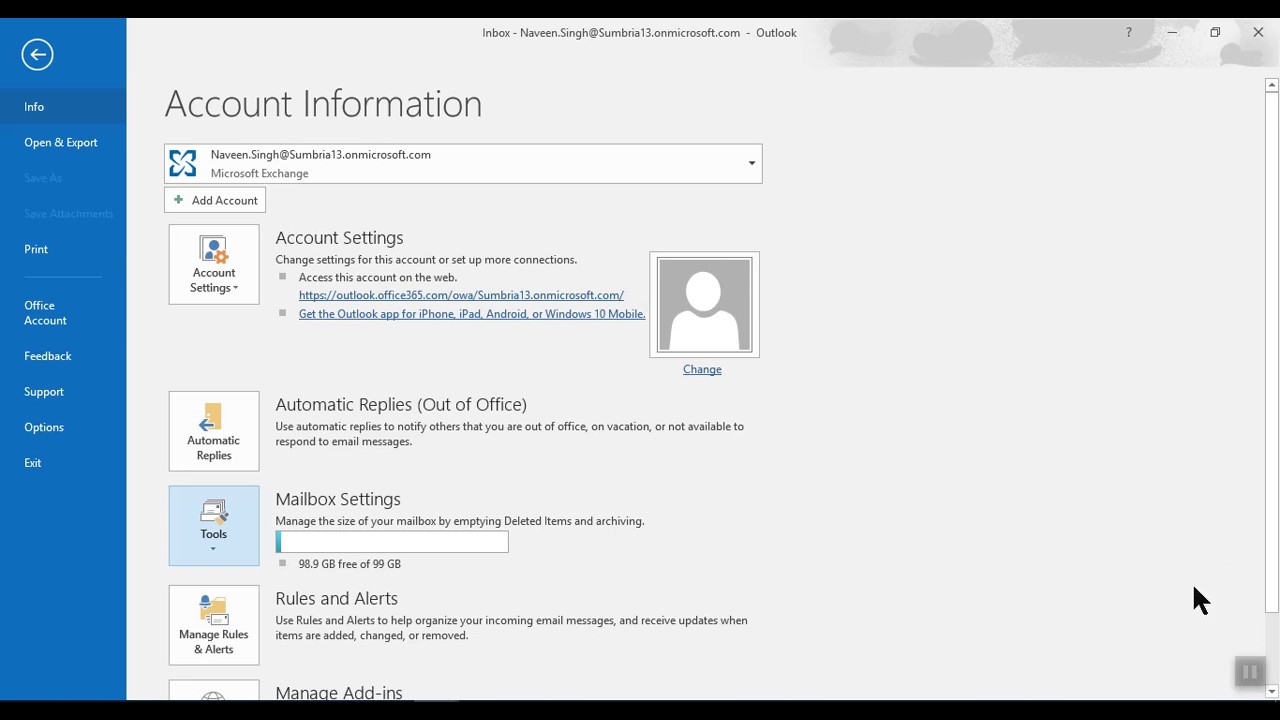Click the Account Information heading
The image size is (1280, 720).
coord(323,104)
